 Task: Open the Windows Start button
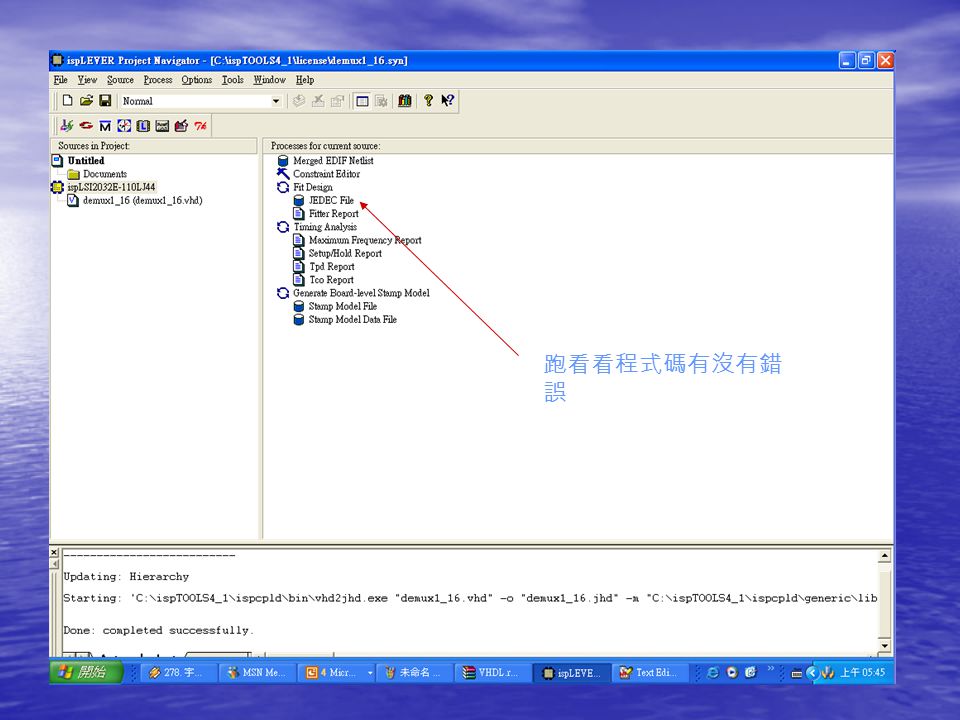coord(86,672)
